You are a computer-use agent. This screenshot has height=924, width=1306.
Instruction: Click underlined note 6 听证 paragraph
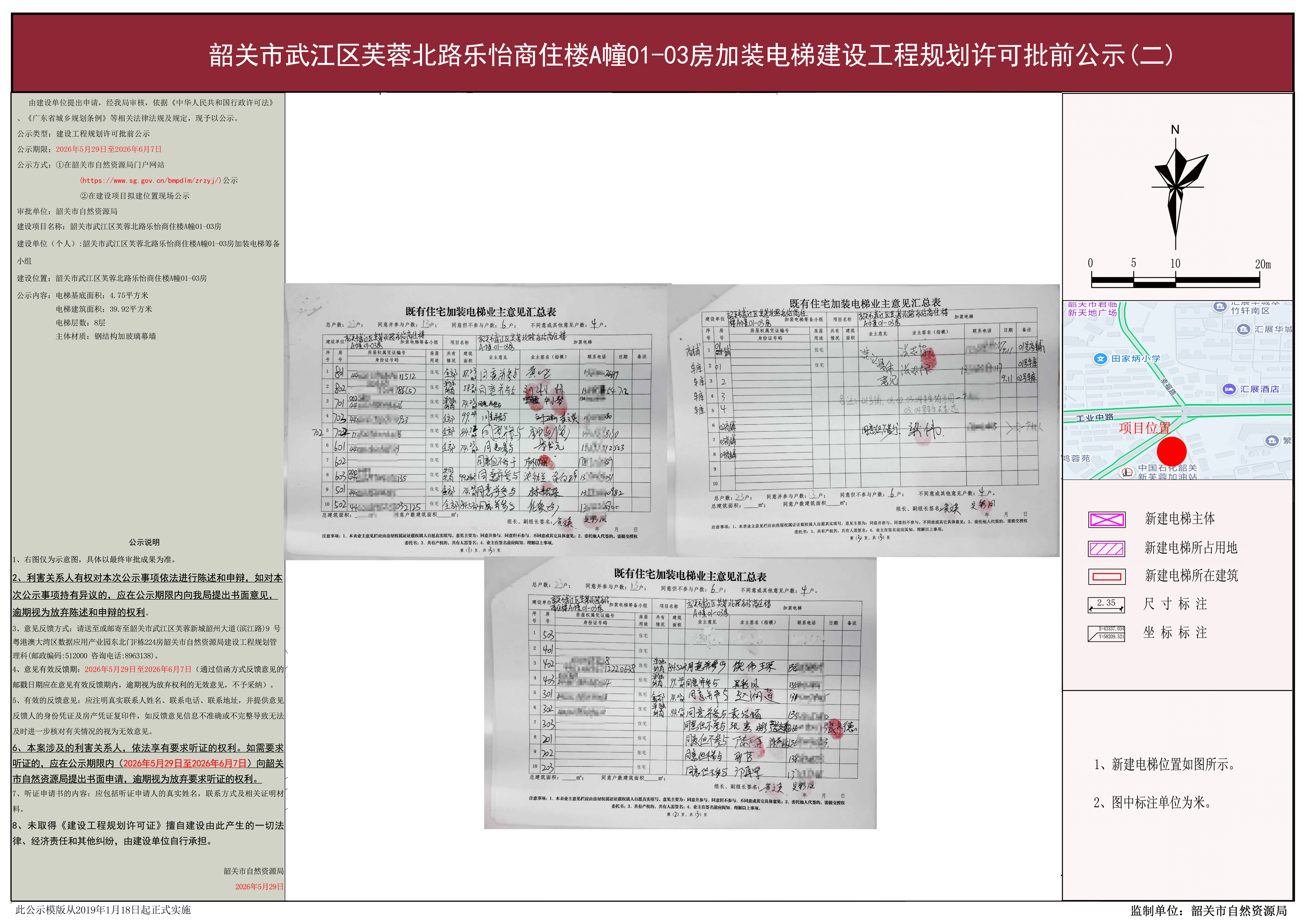[148, 764]
